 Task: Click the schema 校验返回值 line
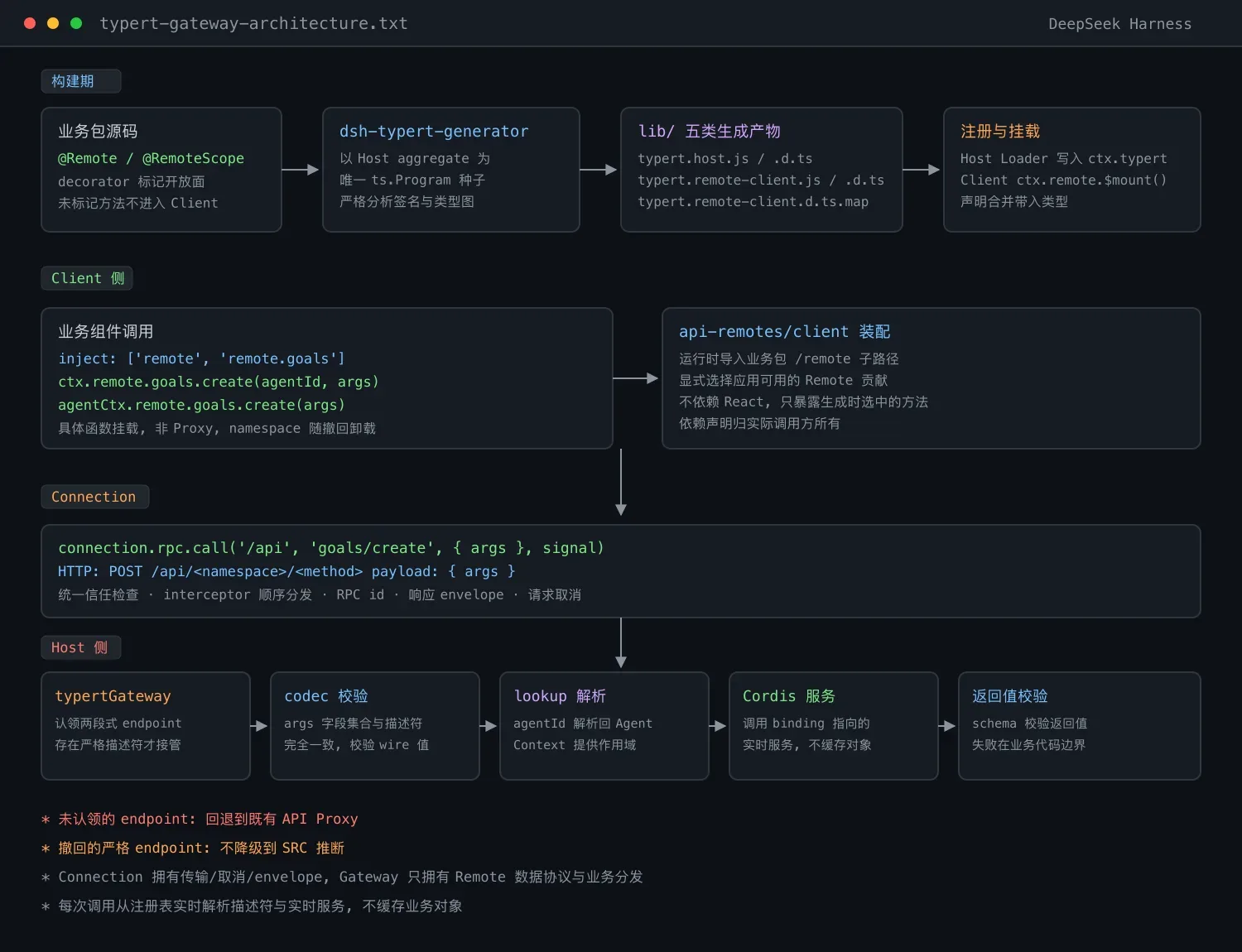1029,723
